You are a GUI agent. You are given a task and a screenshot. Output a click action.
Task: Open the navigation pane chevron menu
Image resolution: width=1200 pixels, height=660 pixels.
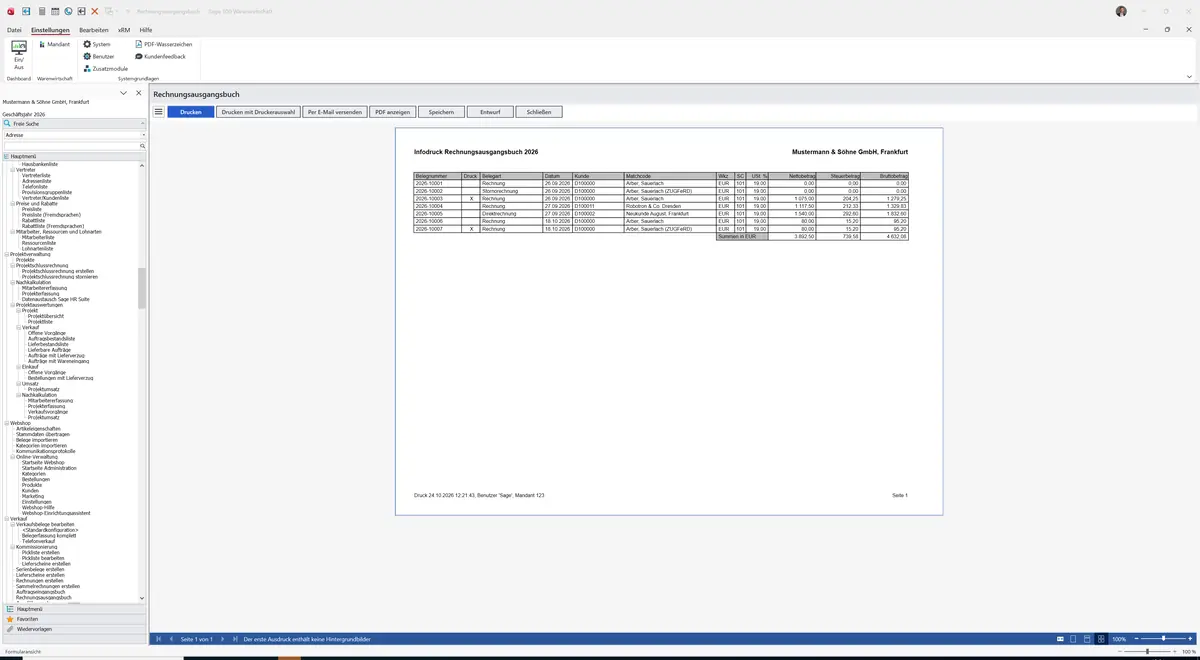pos(123,93)
